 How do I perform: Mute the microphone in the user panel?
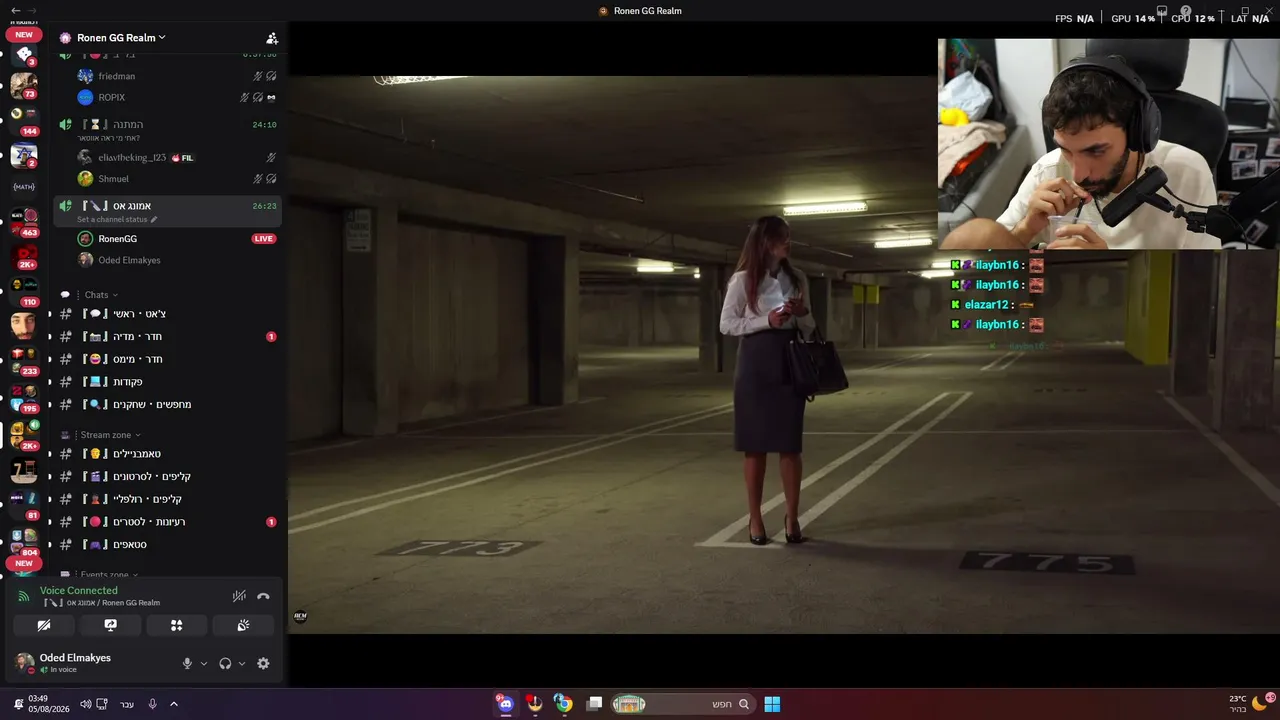pos(187,663)
